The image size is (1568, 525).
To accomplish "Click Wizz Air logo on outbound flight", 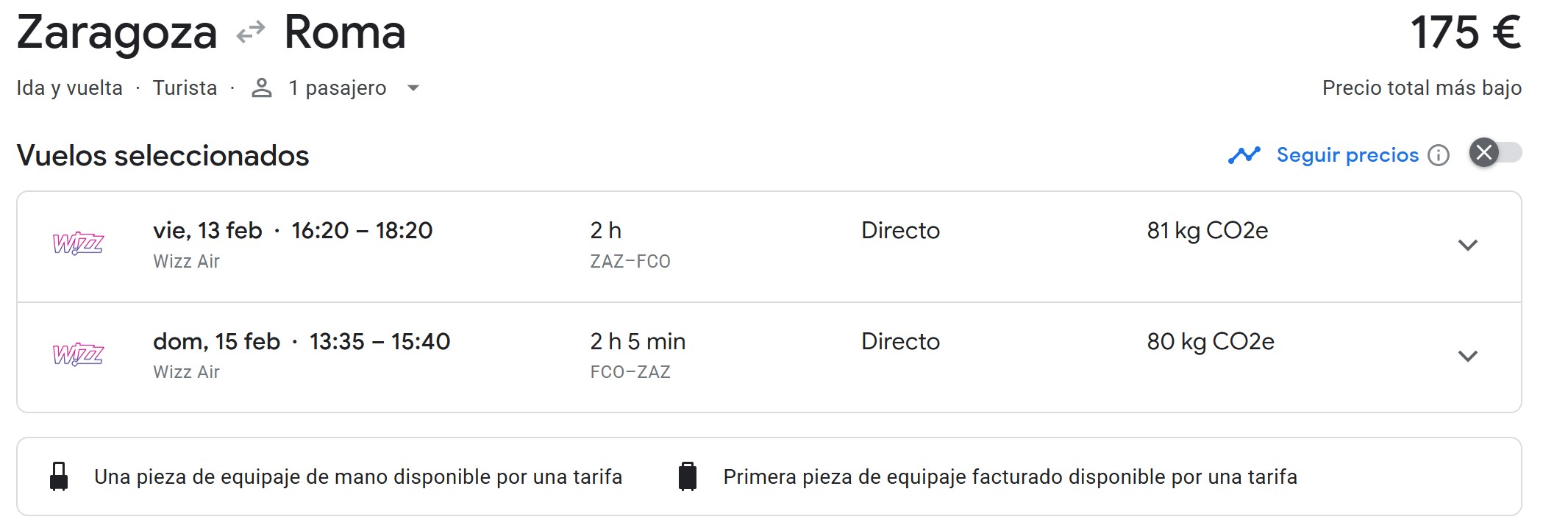I will 78,244.
